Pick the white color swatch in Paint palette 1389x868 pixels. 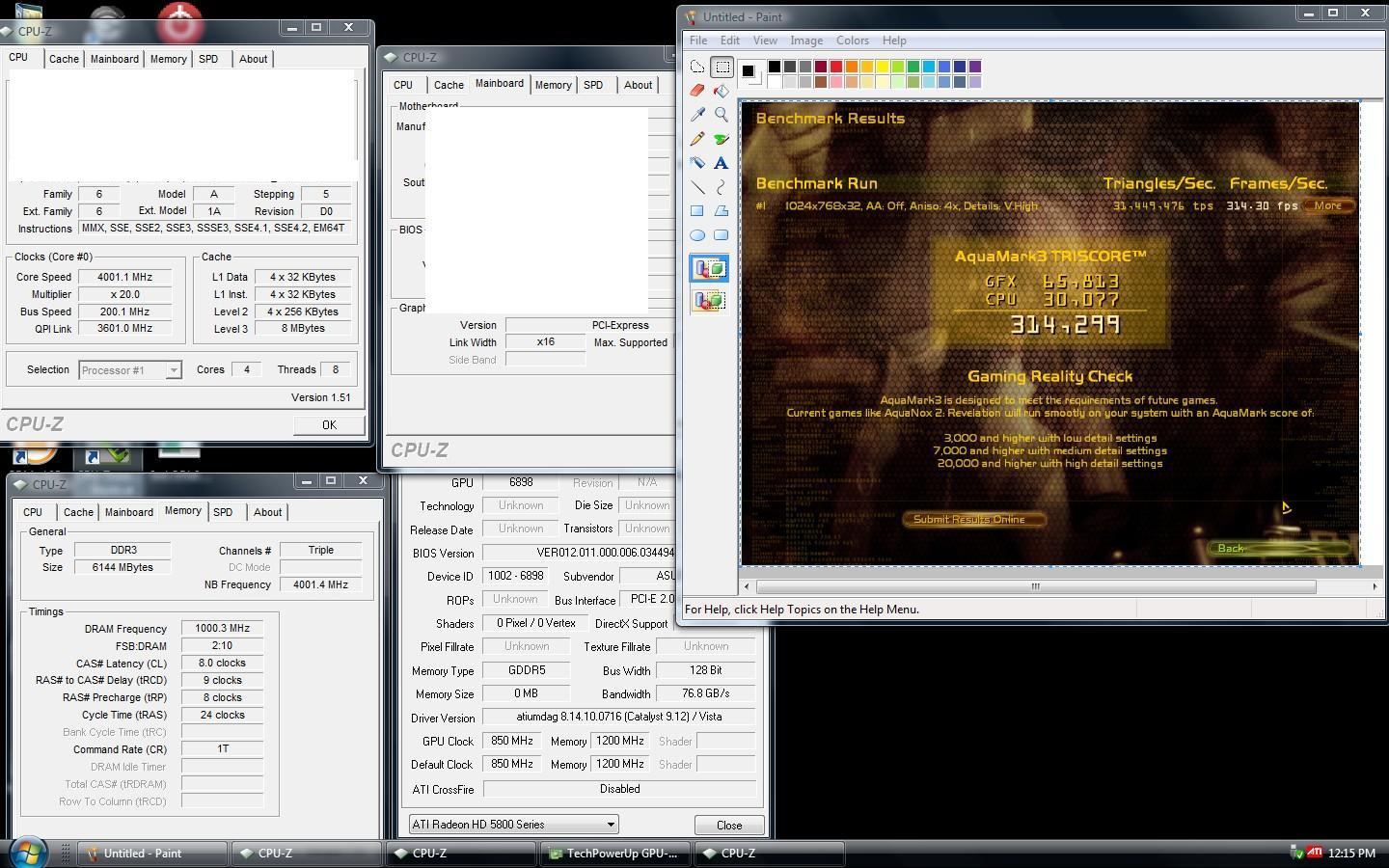[x=775, y=82]
